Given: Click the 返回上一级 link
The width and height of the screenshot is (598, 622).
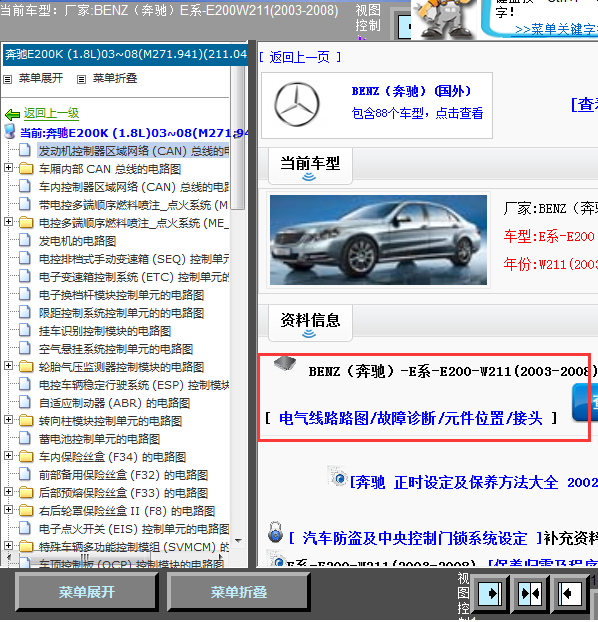Looking at the screenshot, I should coord(51,113).
